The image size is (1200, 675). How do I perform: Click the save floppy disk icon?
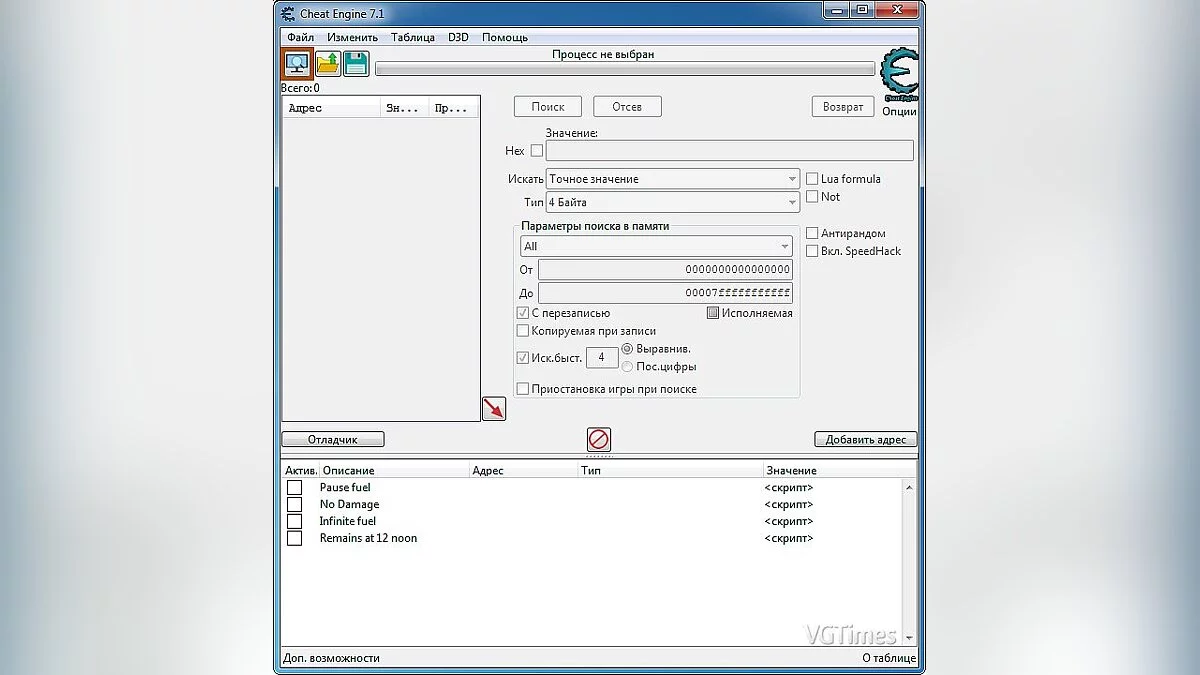point(356,64)
